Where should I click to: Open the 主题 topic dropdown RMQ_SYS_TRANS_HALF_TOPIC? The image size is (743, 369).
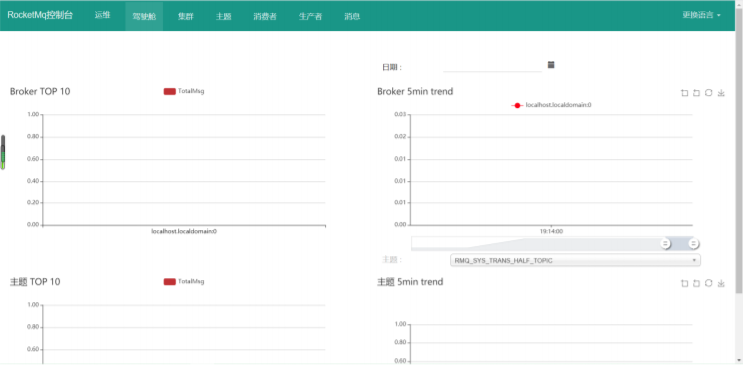[x=575, y=260]
